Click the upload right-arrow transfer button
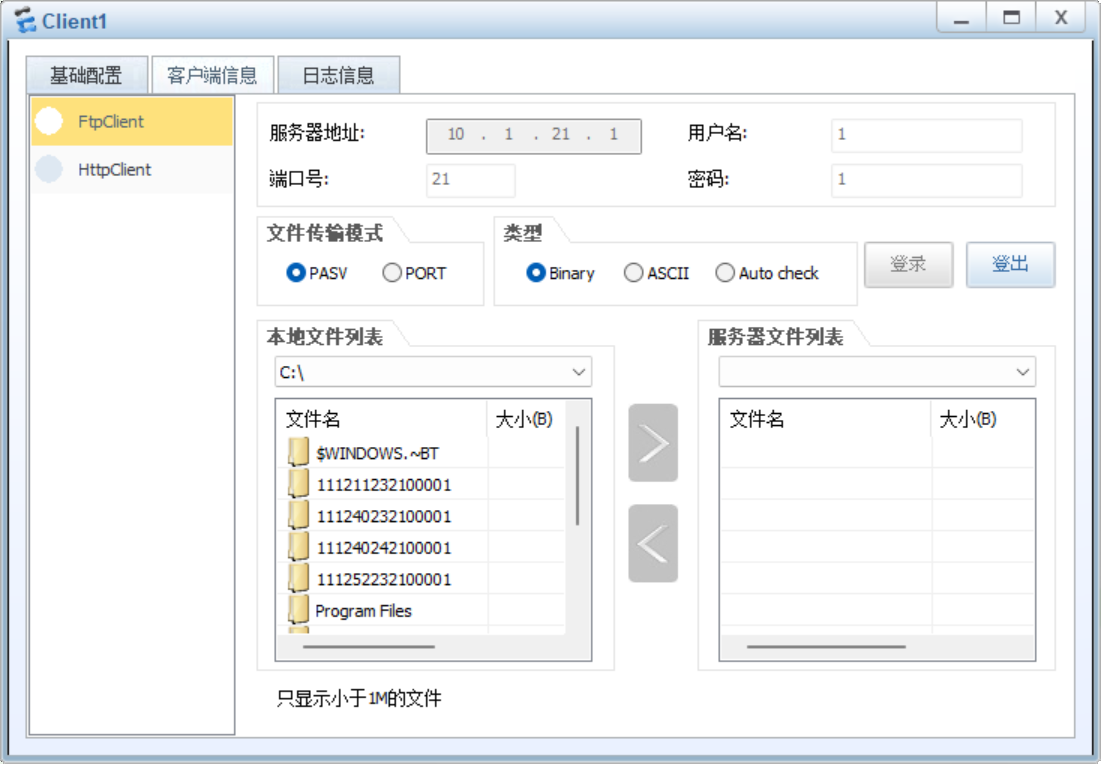 (653, 443)
